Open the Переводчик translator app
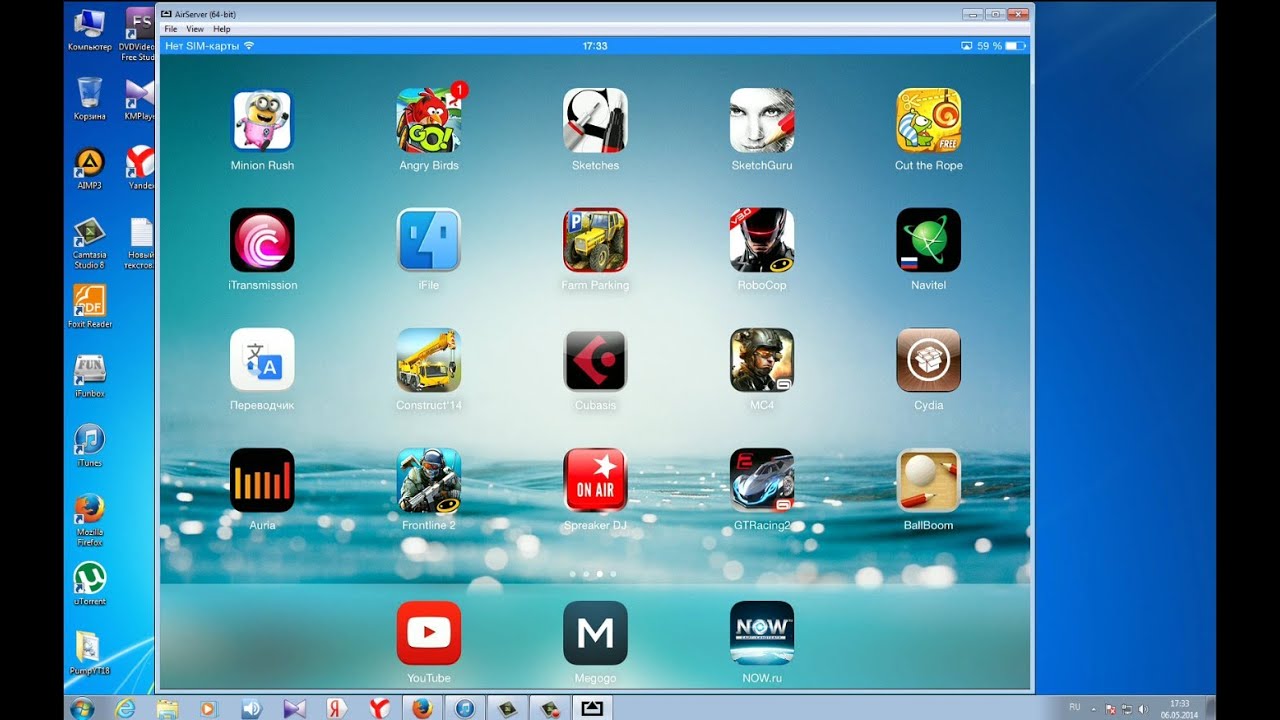 262,360
